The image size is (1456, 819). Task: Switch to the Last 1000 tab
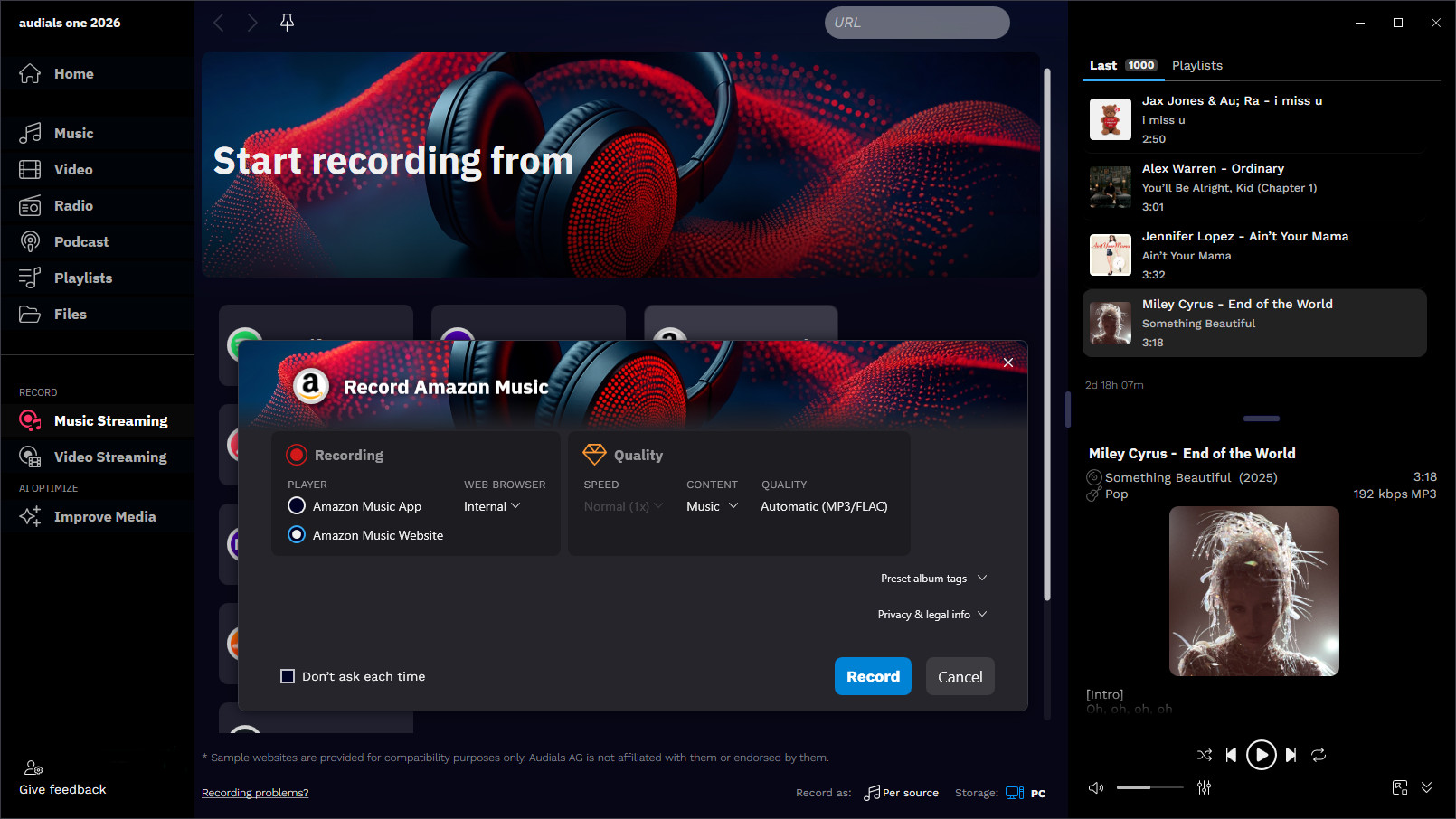[1122, 65]
